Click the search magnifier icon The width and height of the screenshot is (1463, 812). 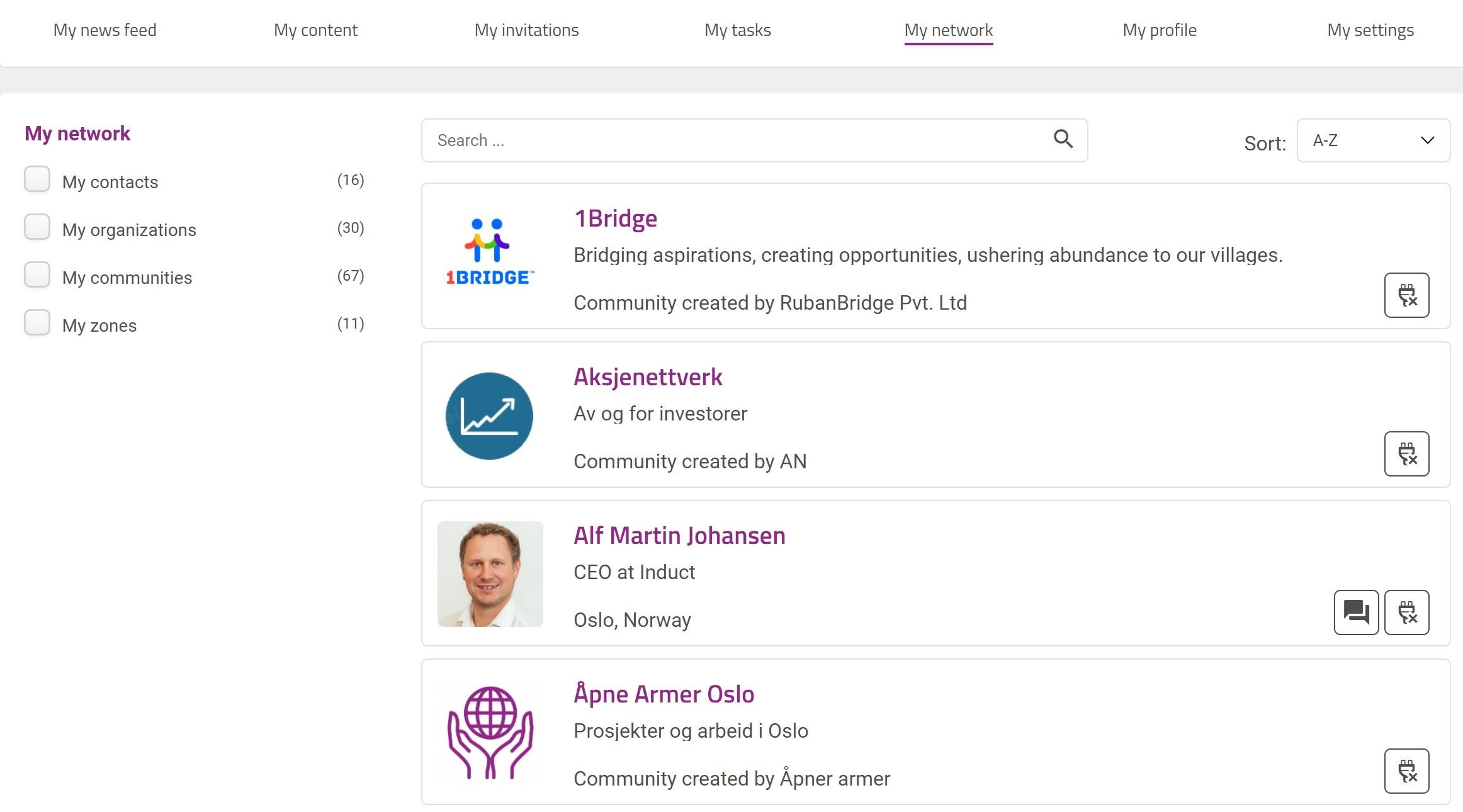click(x=1063, y=139)
